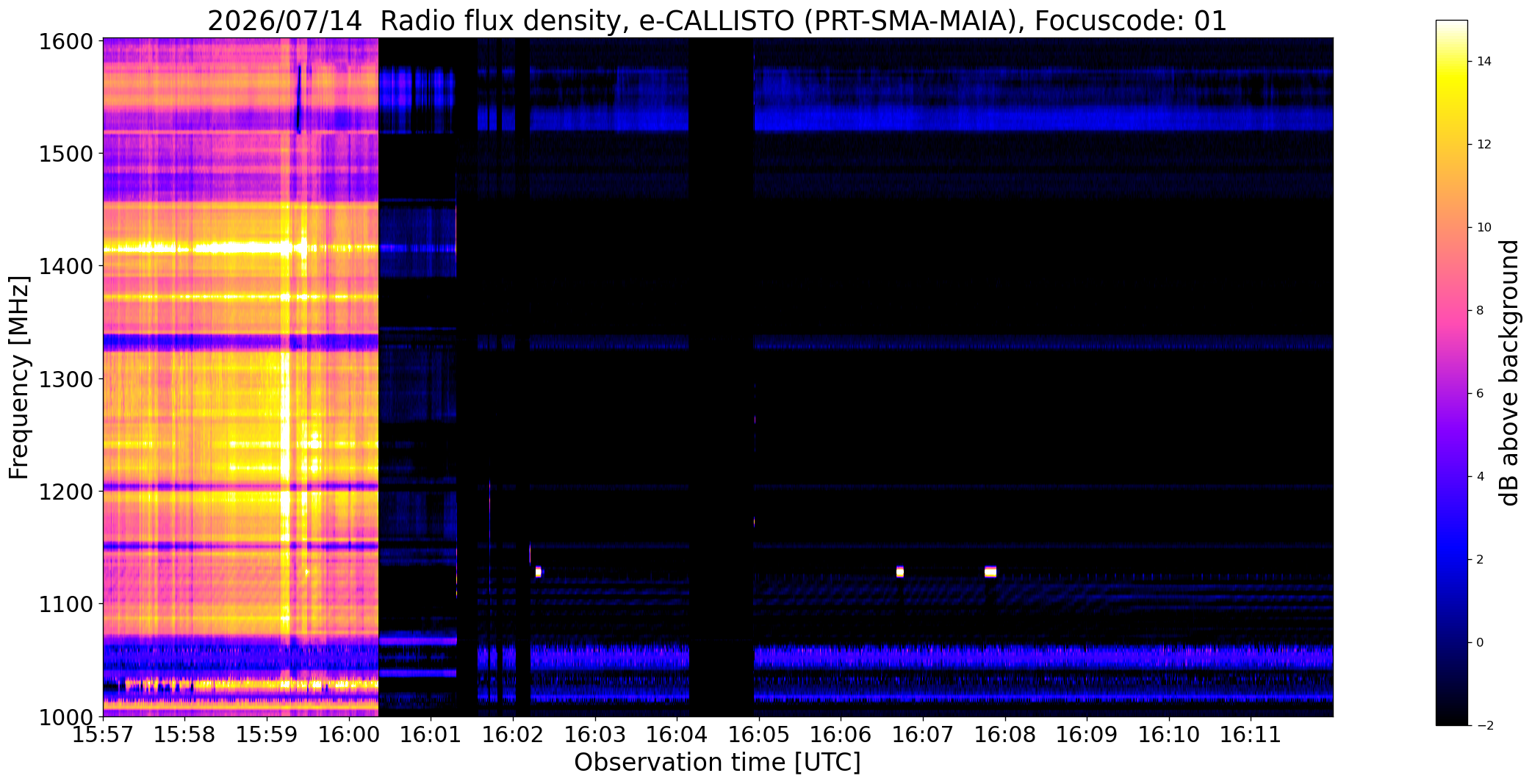Click the colorbar tick label 14
The height and width of the screenshot is (784, 1532).
click(x=1484, y=62)
